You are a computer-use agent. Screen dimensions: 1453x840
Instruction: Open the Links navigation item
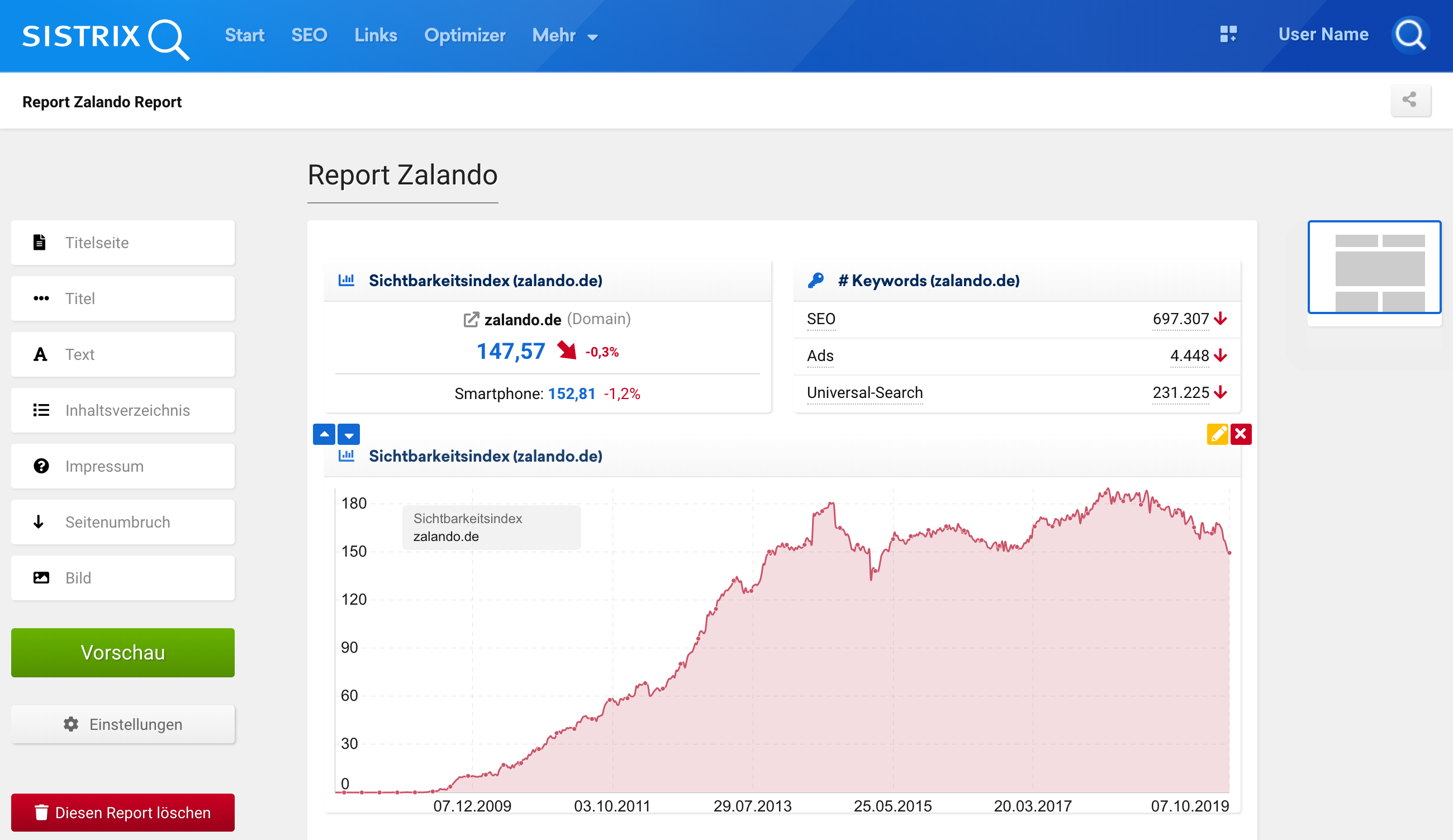[376, 36]
